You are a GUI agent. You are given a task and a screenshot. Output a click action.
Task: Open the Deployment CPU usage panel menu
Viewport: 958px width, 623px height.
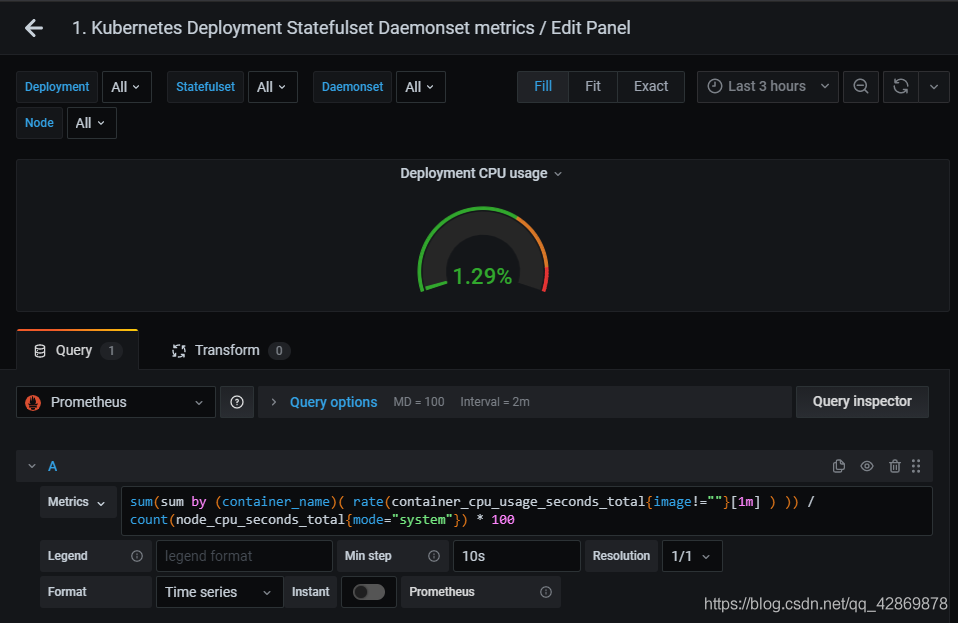click(x=481, y=173)
